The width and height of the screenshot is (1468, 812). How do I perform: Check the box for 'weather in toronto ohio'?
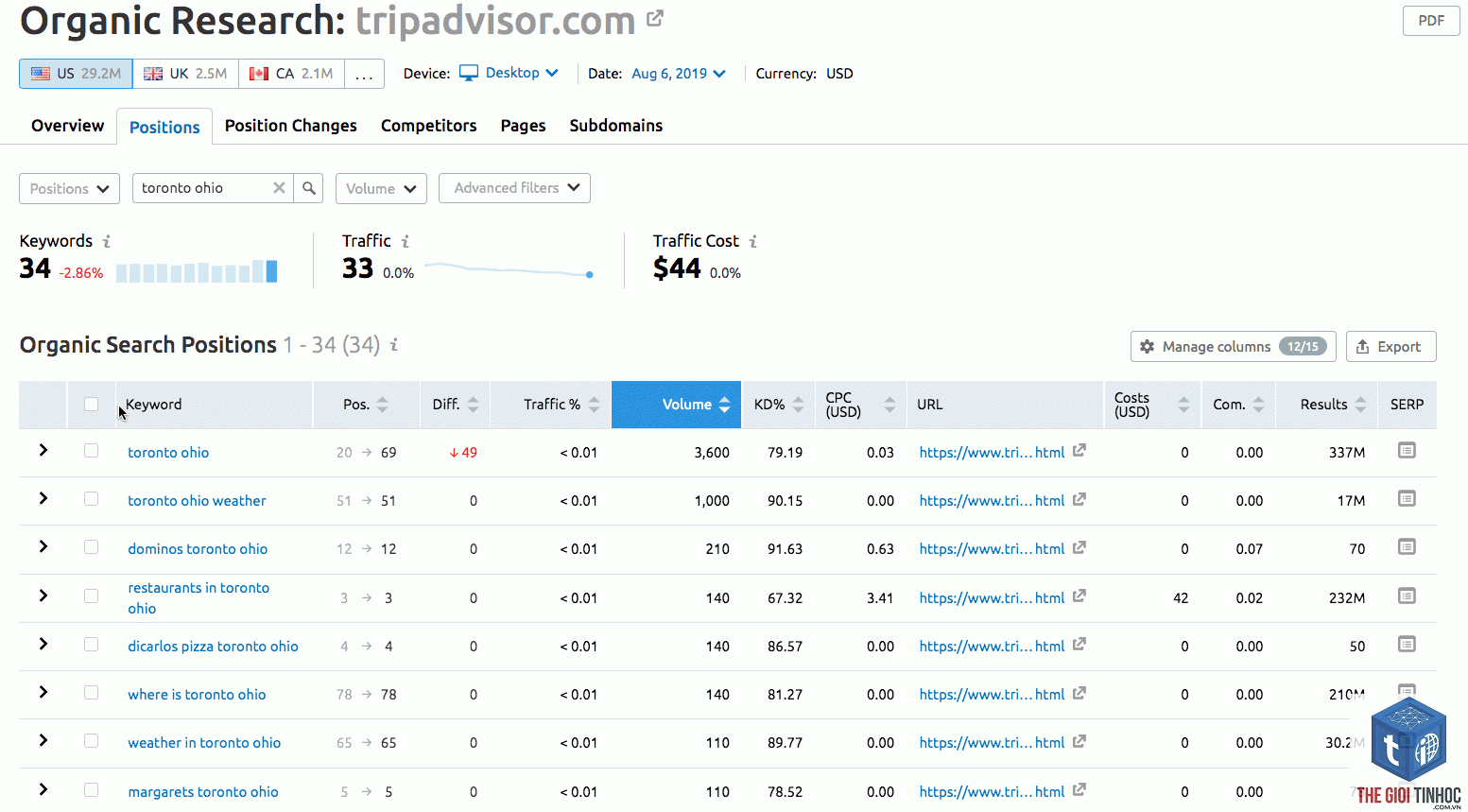click(x=91, y=741)
